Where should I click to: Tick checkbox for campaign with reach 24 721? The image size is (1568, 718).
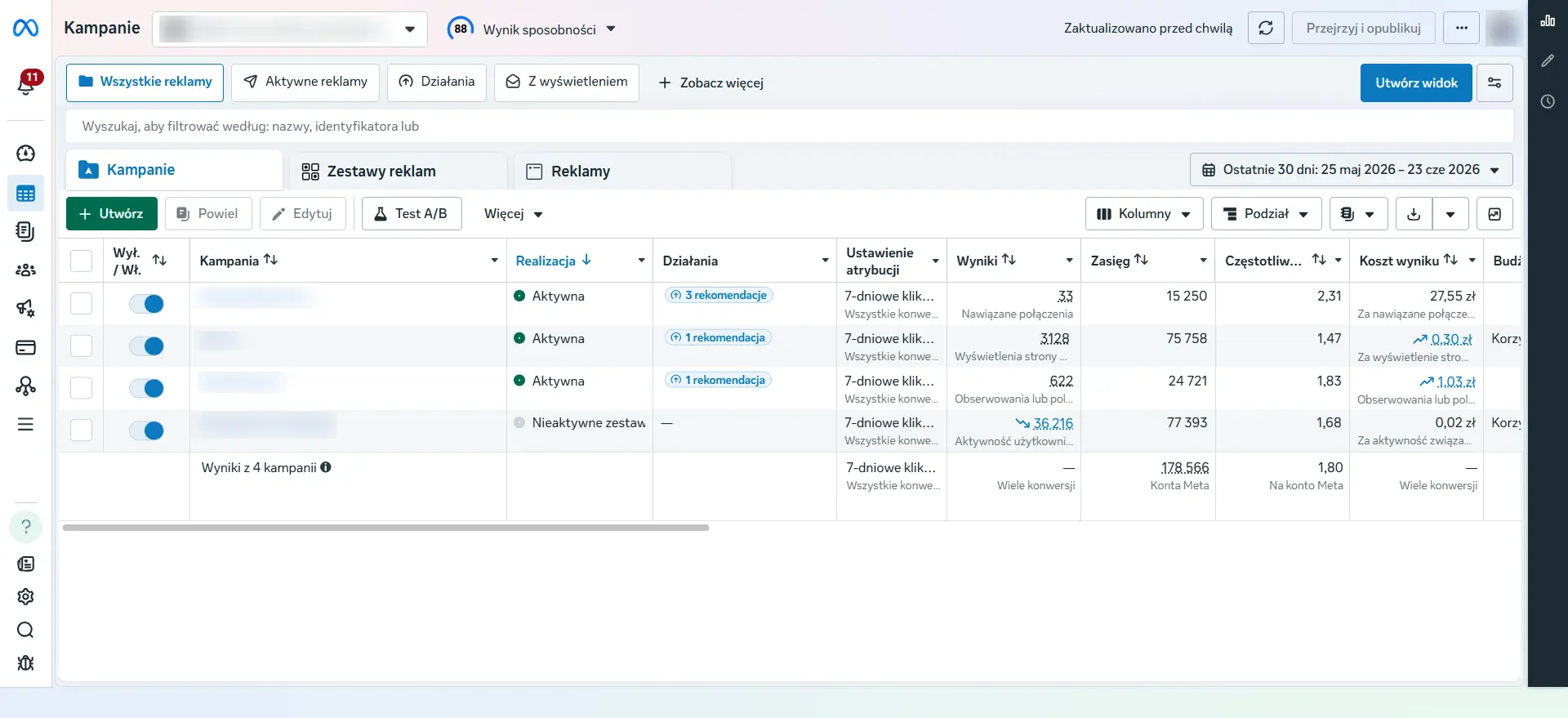(x=81, y=388)
